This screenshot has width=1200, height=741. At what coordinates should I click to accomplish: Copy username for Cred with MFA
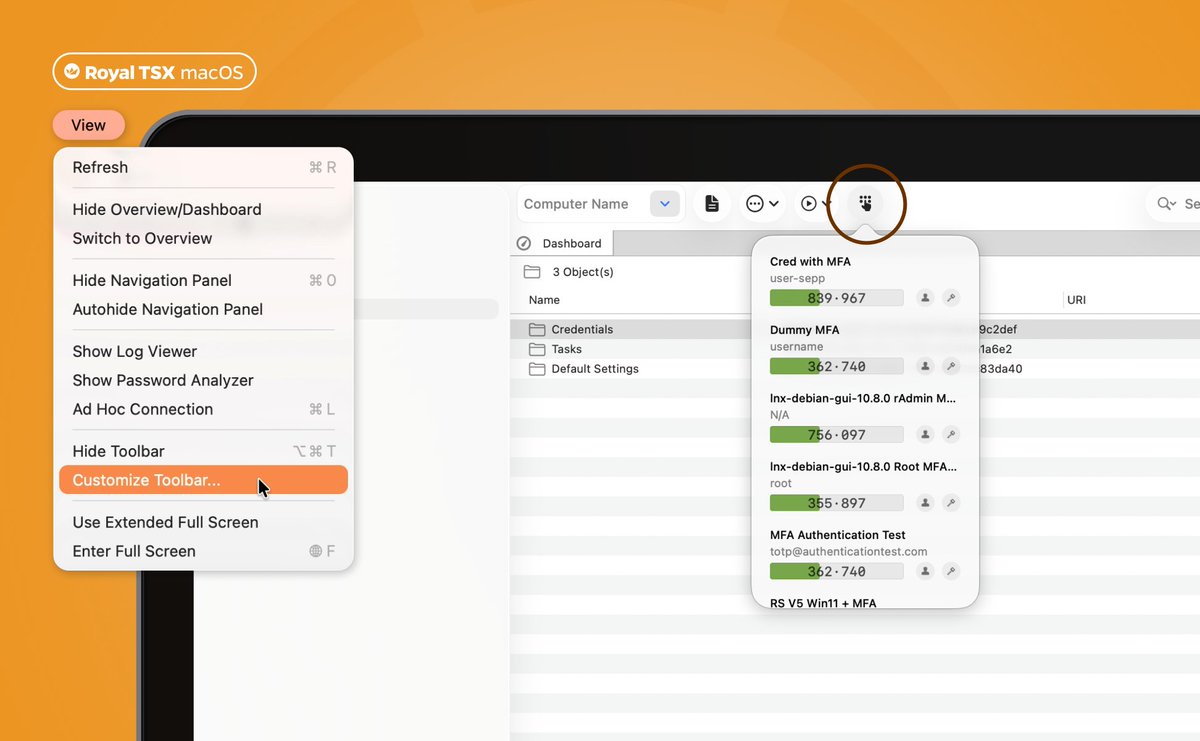tap(925, 298)
